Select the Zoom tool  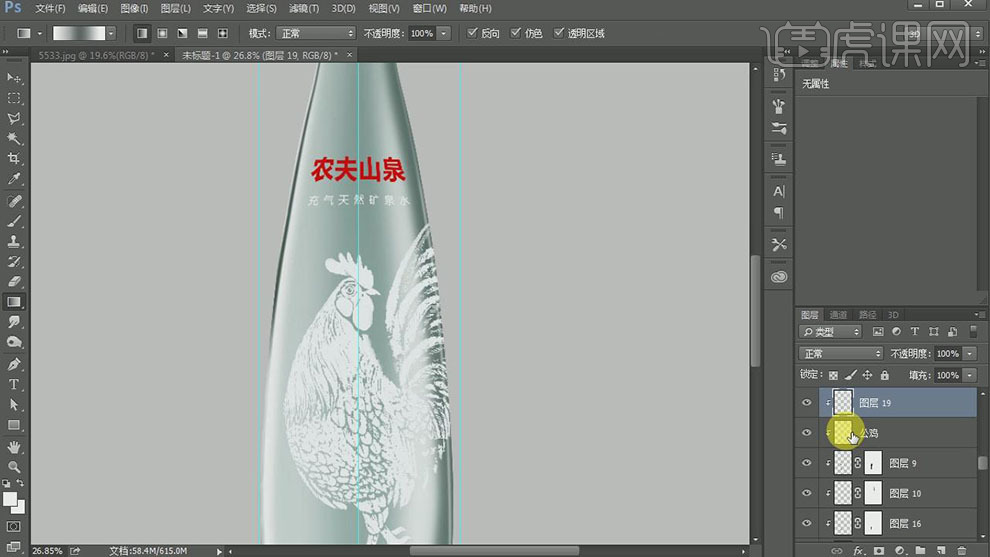(14, 467)
